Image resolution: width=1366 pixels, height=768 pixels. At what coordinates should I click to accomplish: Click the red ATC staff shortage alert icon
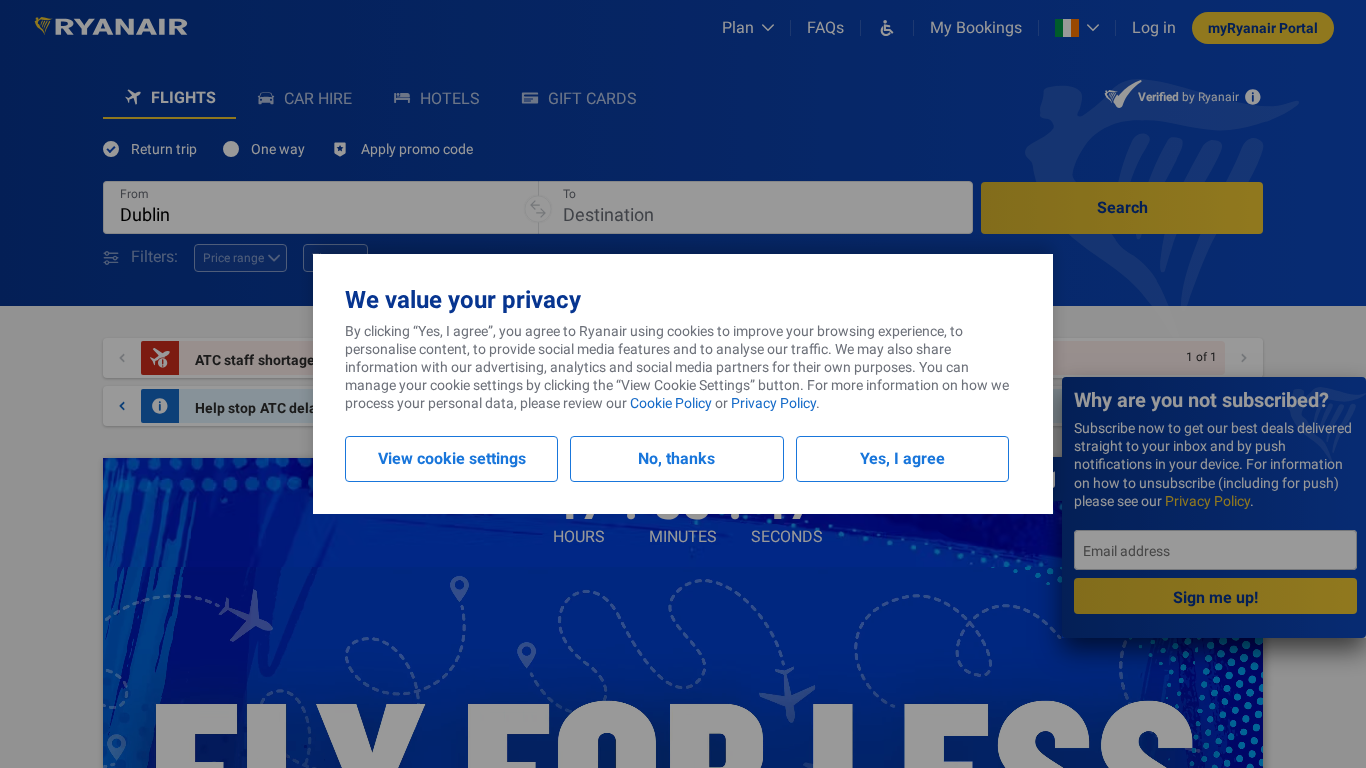pyautogui.click(x=160, y=358)
